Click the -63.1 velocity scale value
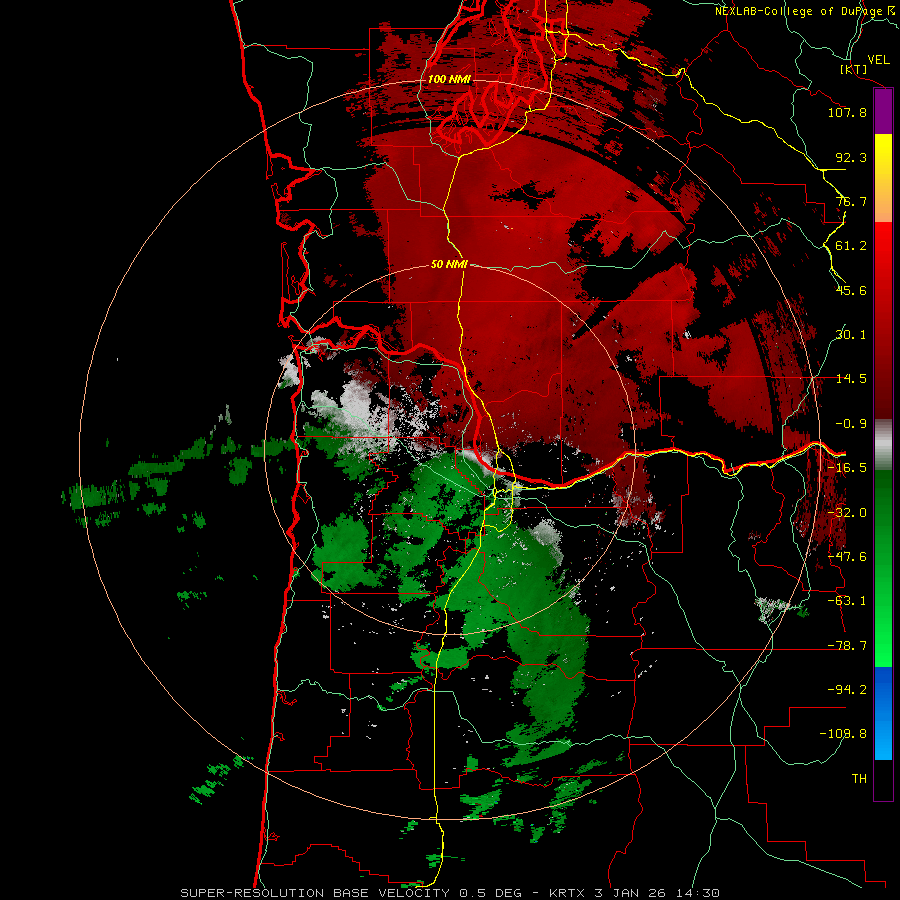 847,601
